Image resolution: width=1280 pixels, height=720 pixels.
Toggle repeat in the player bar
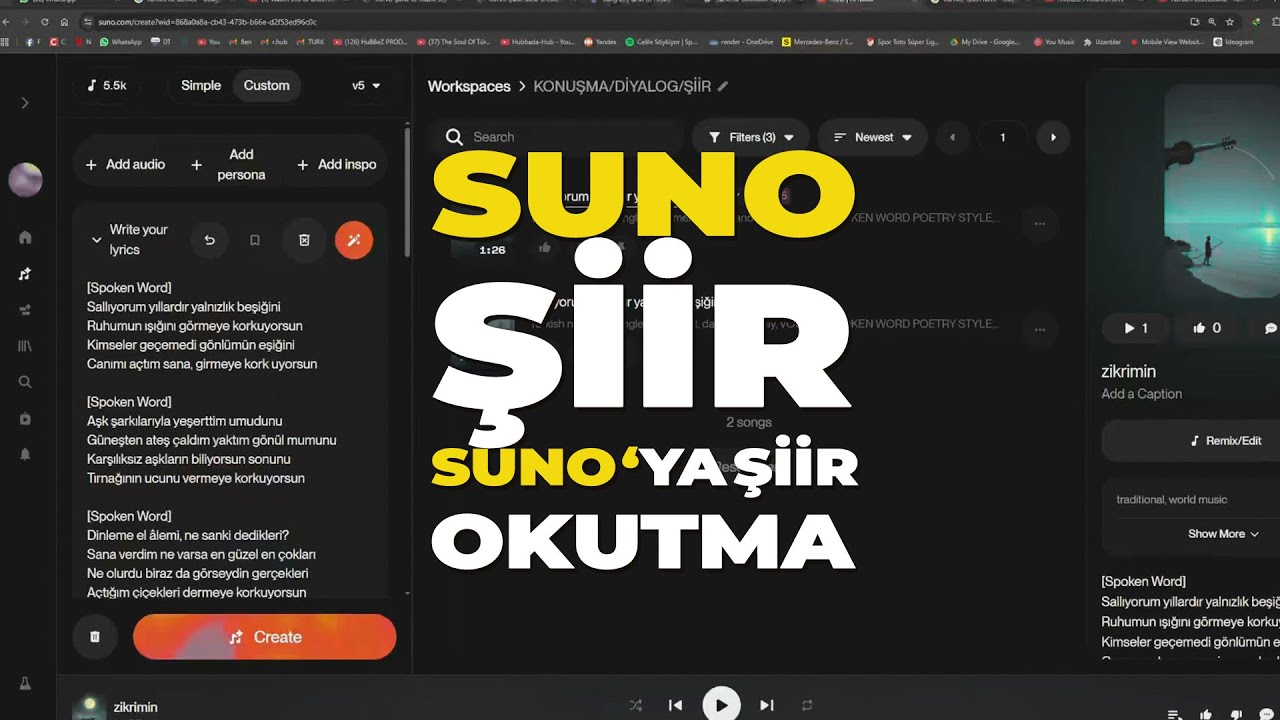coord(807,705)
